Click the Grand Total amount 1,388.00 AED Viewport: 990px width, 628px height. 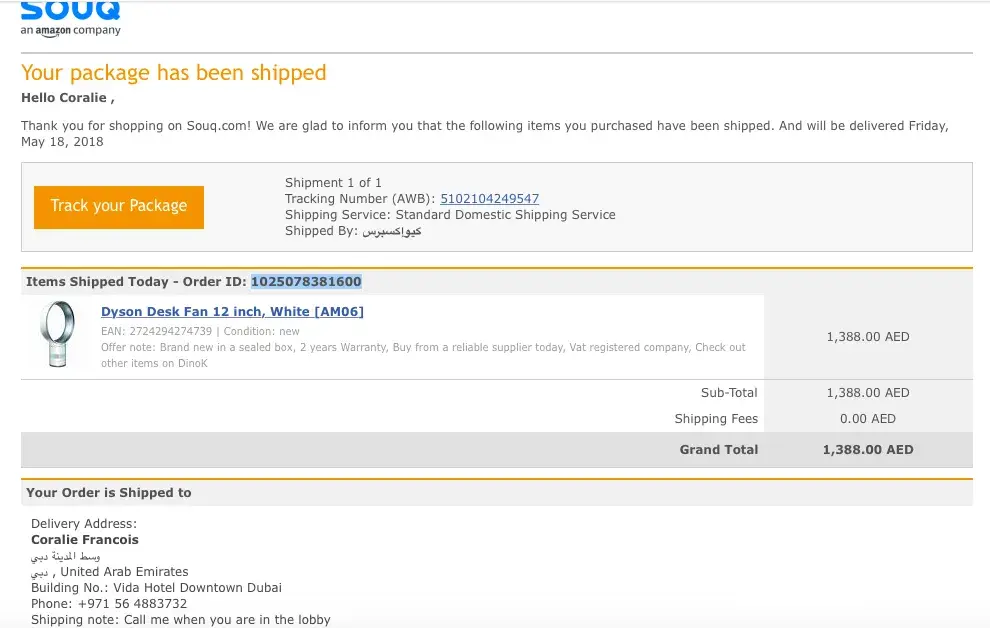click(x=867, y=450)
